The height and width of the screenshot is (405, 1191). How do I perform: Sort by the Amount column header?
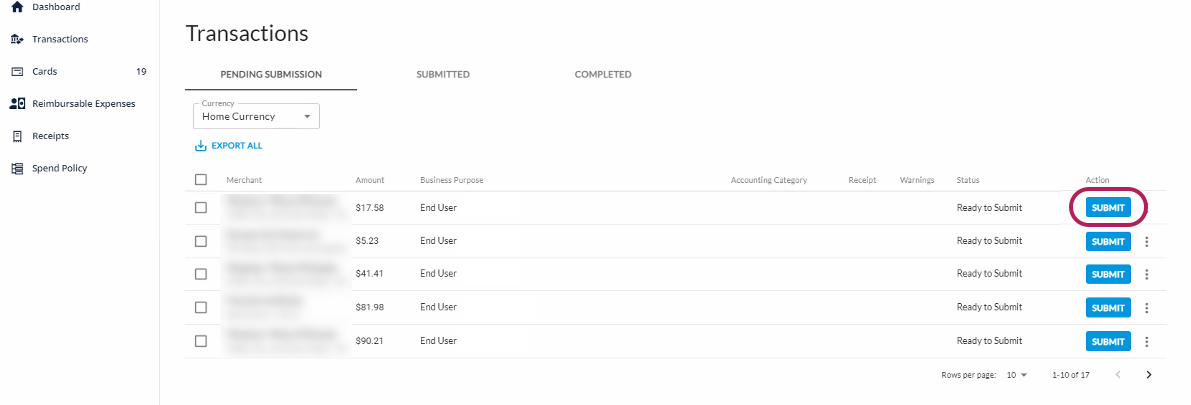coord(370,180)
